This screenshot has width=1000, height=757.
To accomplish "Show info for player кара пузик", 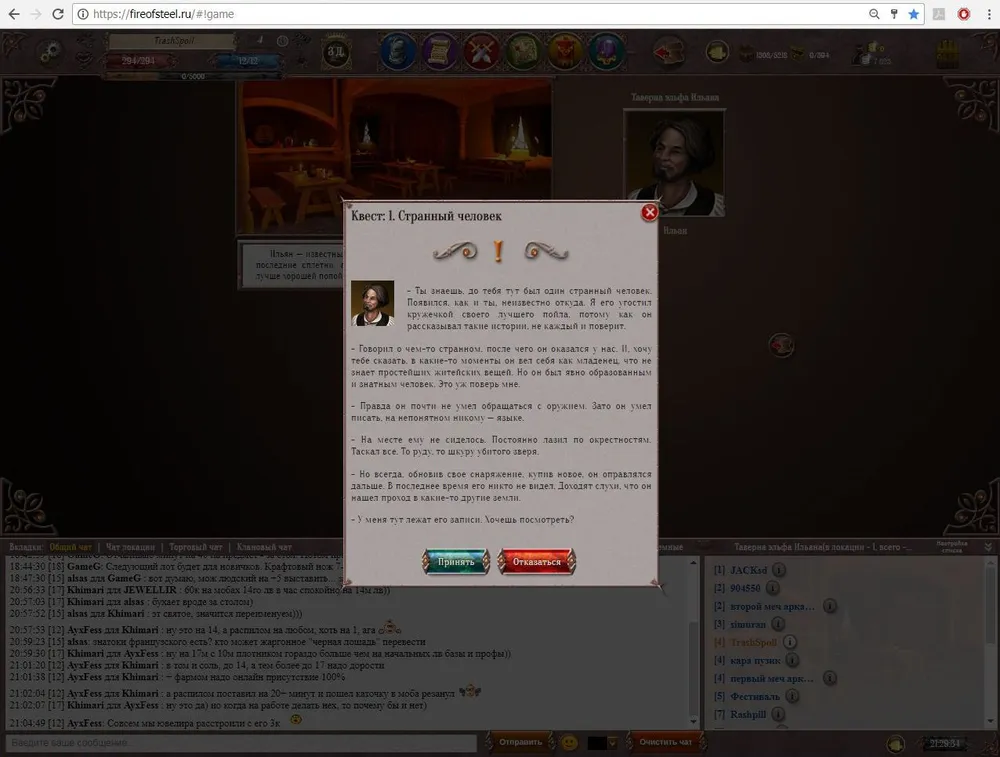I will tap(791, 660).
